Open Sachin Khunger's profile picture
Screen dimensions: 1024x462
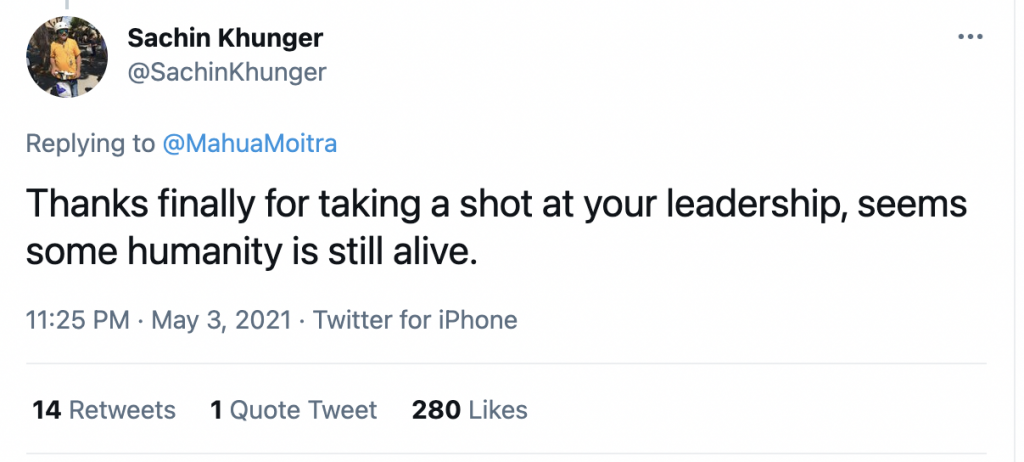(x=67, y=57)
